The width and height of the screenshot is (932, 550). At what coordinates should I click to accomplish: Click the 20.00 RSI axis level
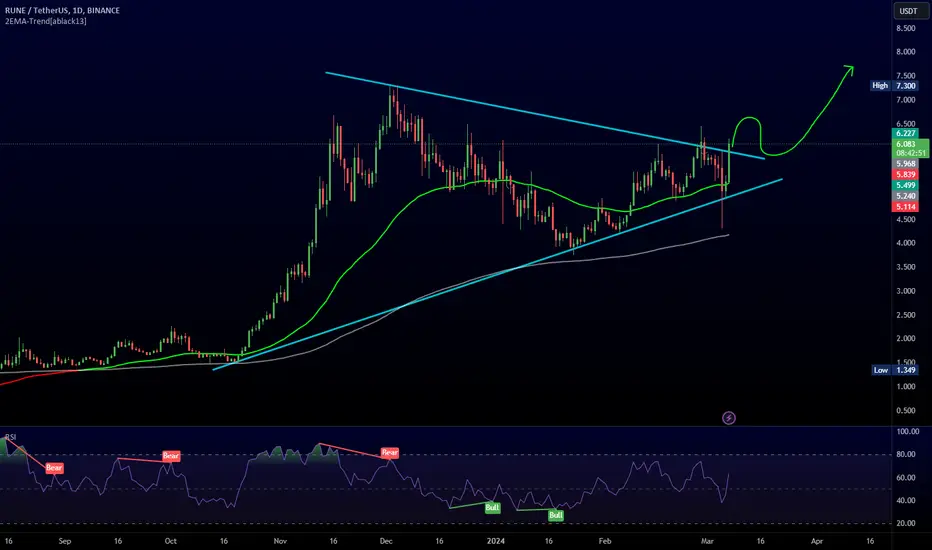click(906, 523)
